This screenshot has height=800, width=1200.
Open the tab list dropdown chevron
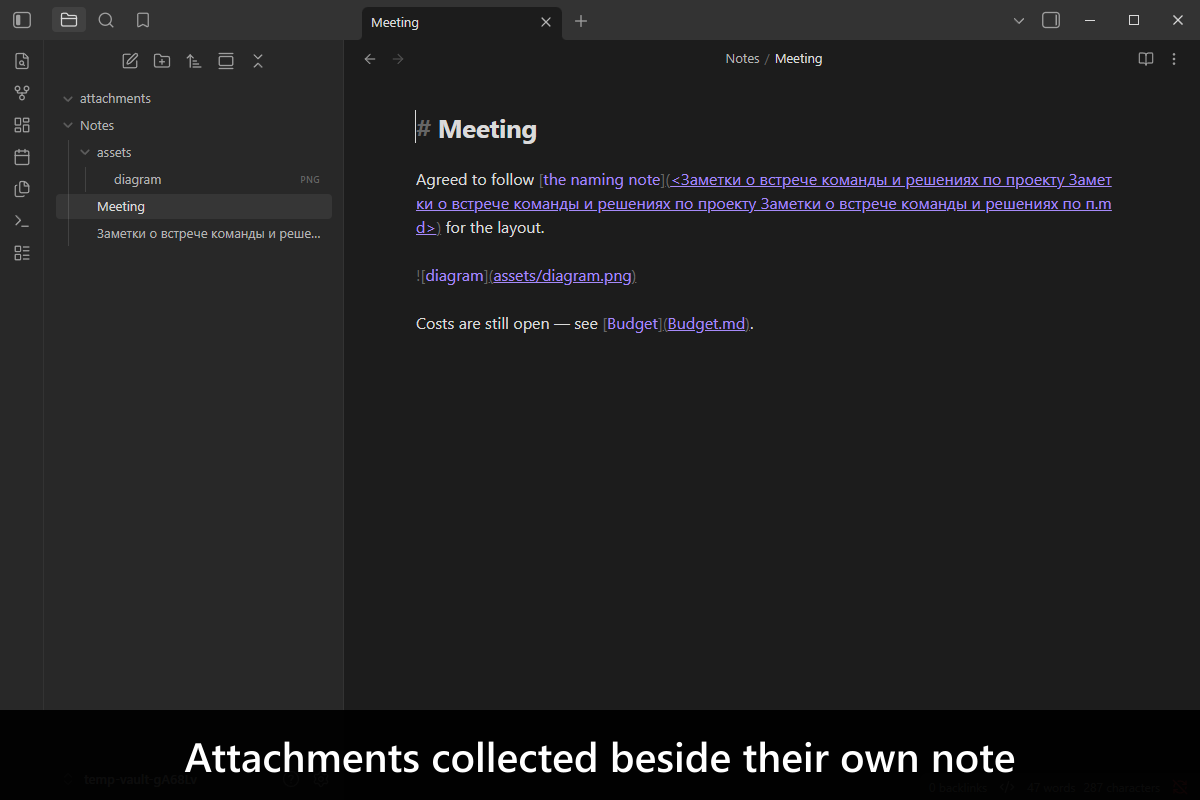click(1019, 20)
